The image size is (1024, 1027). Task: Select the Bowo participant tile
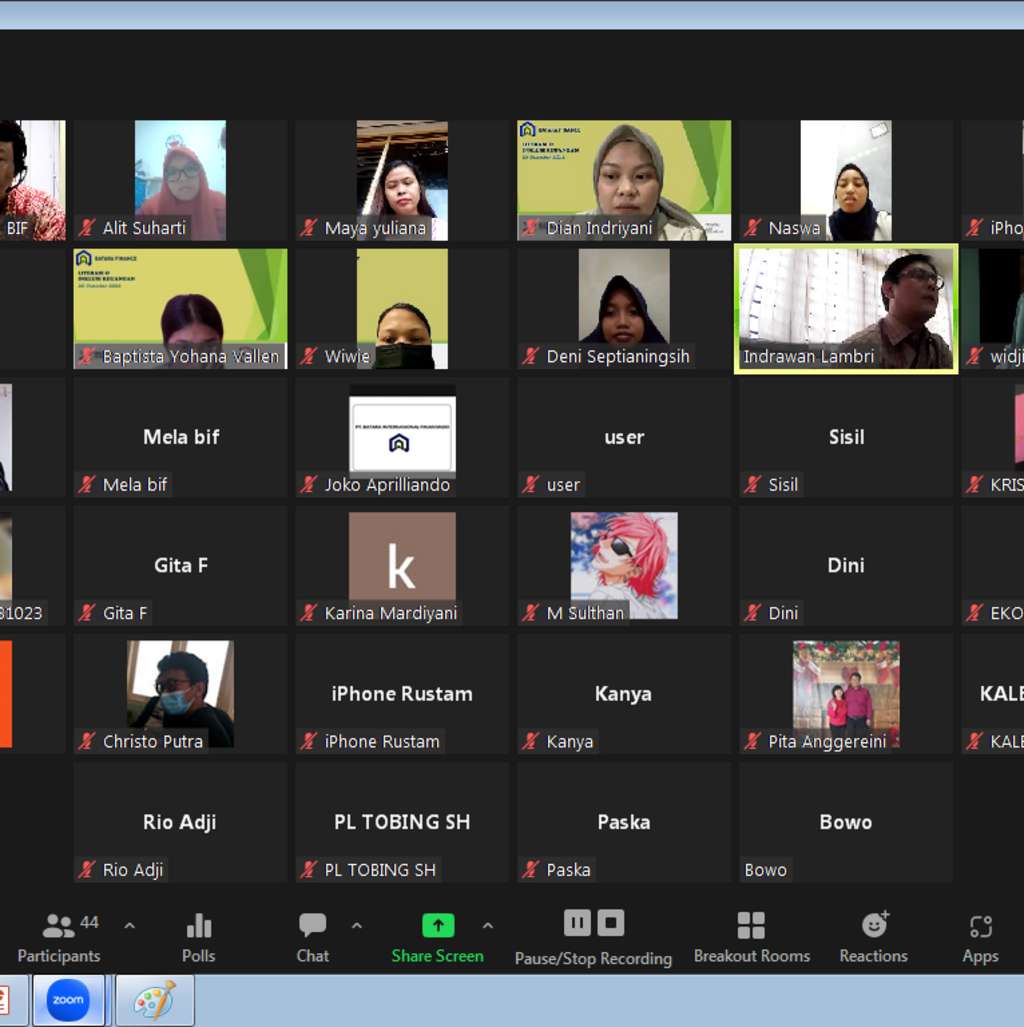[846, 823]
